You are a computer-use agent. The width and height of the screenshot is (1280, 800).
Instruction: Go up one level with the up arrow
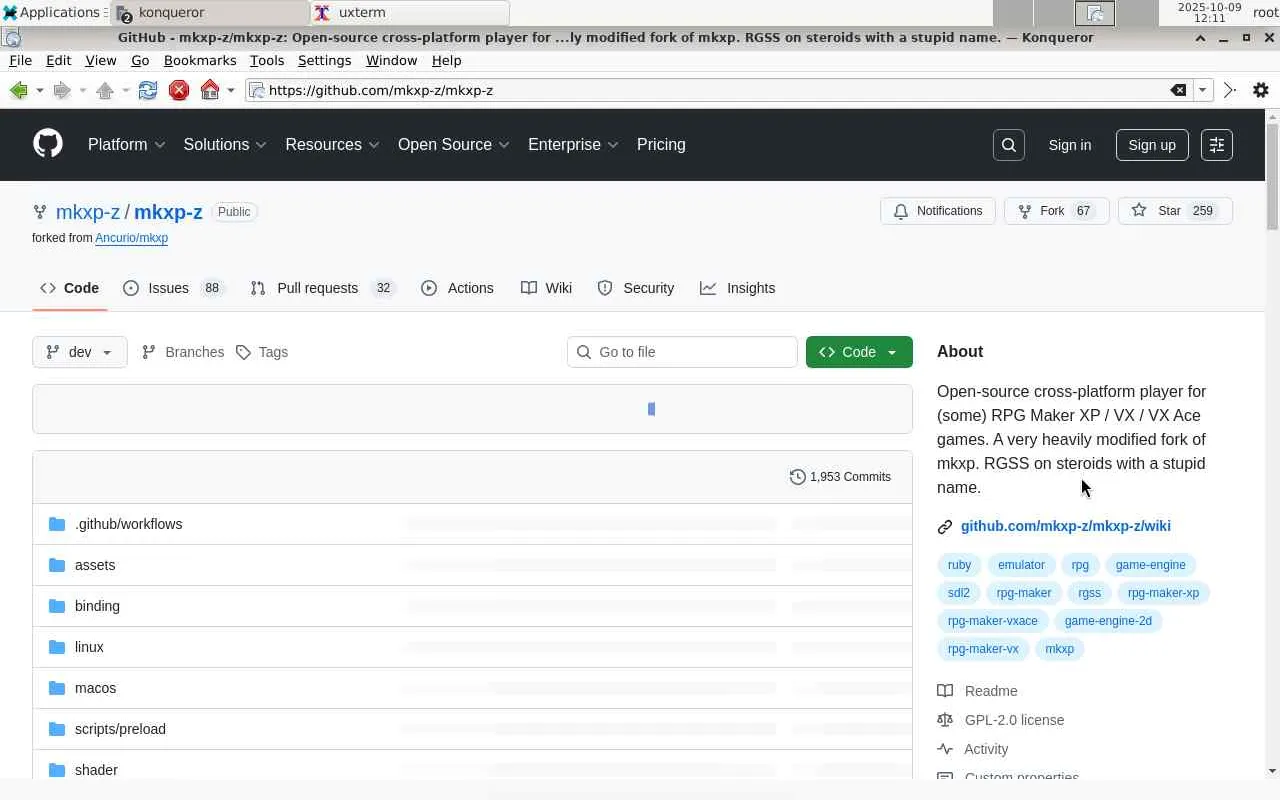105,90
